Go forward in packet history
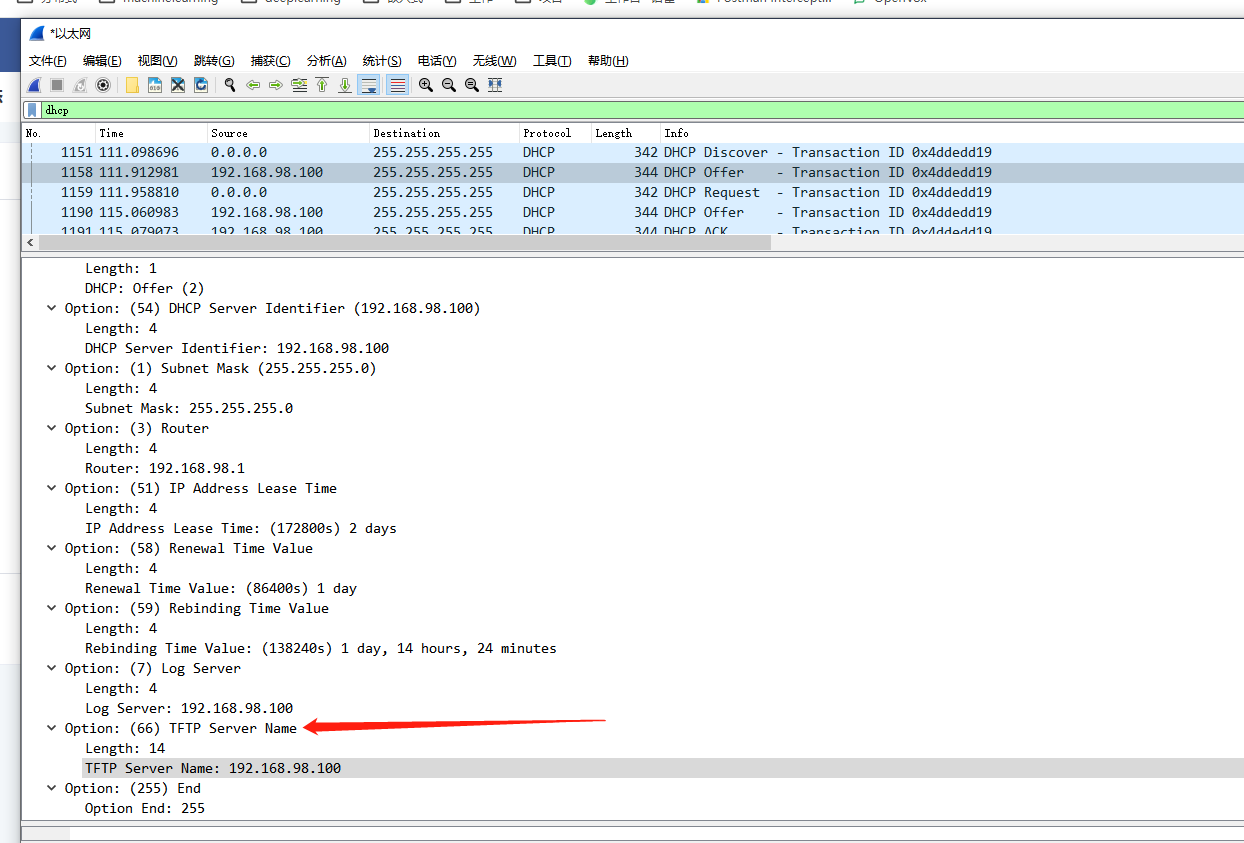 [276, 85]
